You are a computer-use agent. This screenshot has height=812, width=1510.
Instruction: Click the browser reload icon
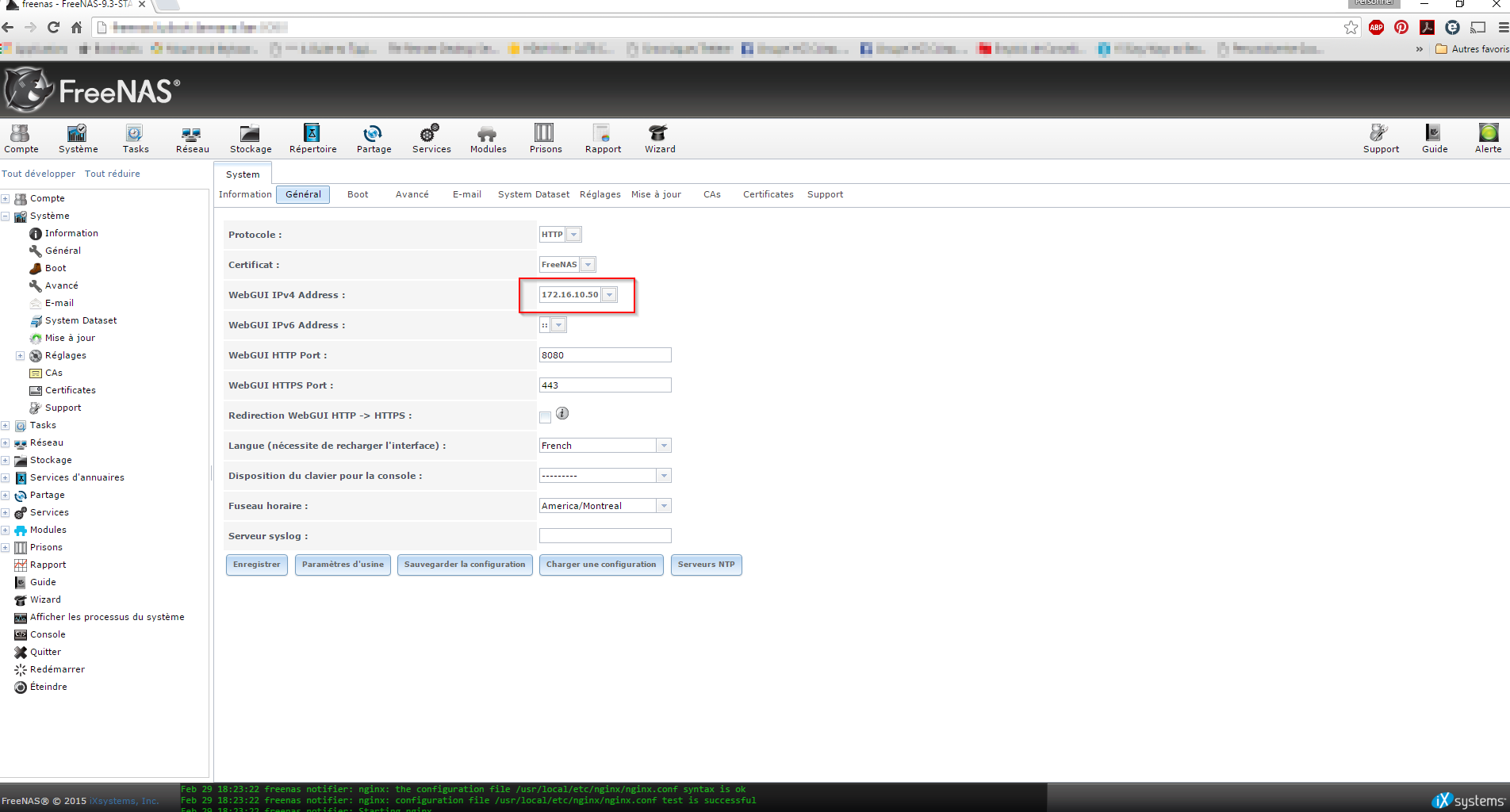point(53,27)
